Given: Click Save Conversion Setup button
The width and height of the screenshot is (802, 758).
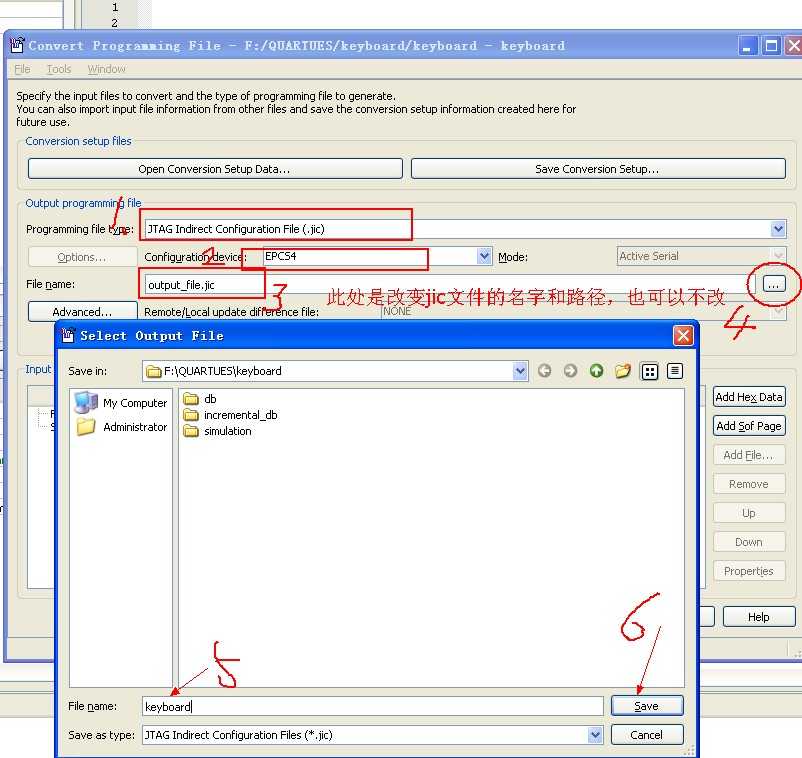Looking at the screenshot, I should click(x=598, y=169).
